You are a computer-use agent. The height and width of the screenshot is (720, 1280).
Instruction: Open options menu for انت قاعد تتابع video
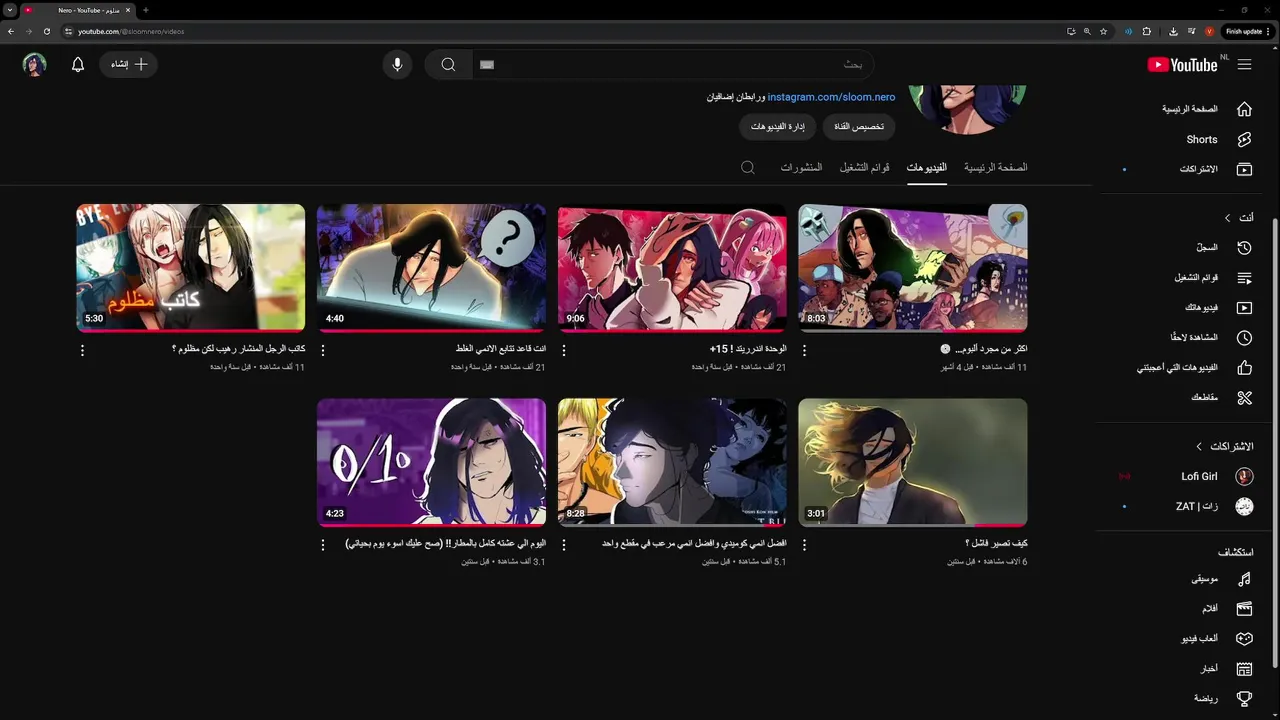click(323, 351)
